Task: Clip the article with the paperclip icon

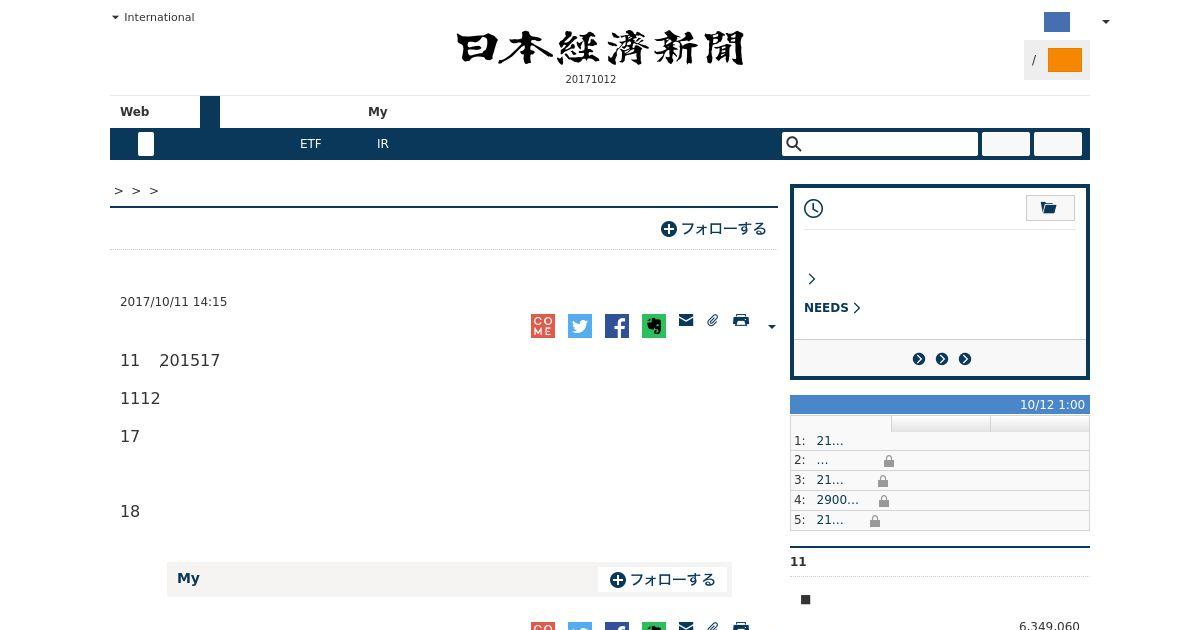Action: coord(713,320)
